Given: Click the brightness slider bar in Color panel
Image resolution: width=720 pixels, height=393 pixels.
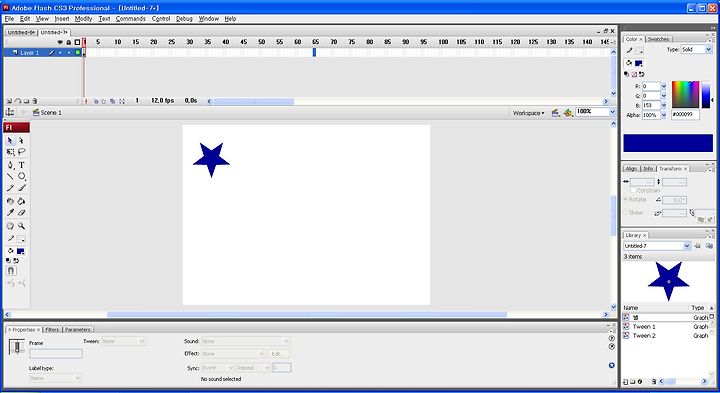Looking at the screenshot, I should click(706, 95).
